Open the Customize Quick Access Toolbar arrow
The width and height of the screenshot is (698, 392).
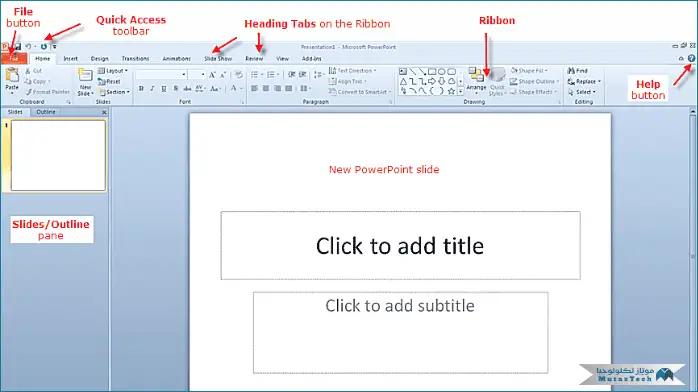click(54, 47)
